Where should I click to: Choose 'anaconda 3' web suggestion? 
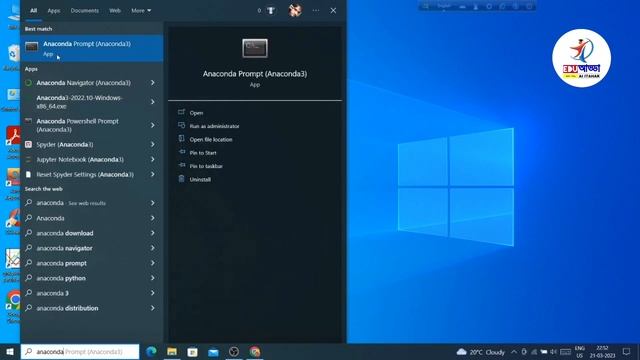click(x=84, y=293)
